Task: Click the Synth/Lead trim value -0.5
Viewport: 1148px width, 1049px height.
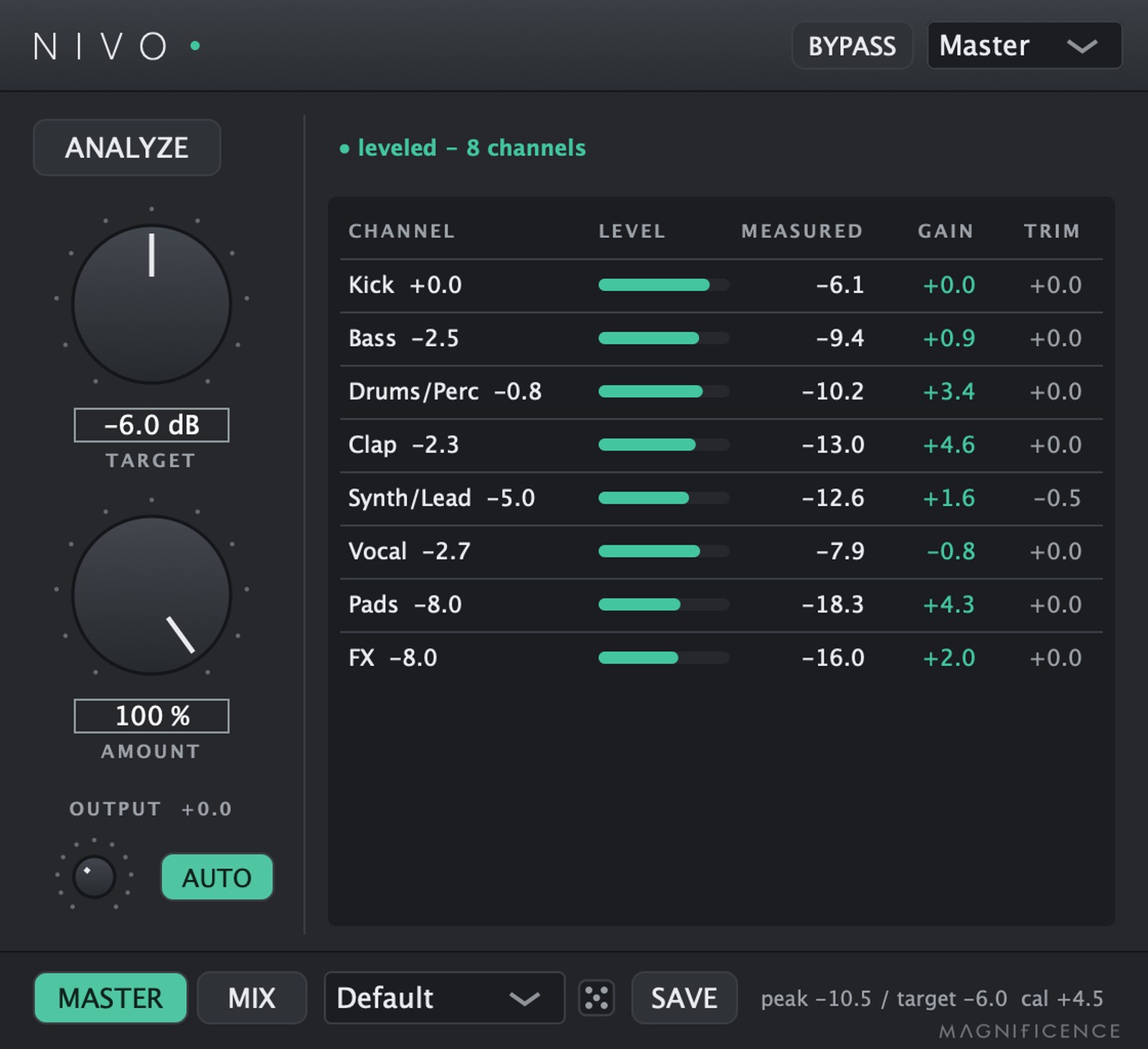Action: 1057,498
